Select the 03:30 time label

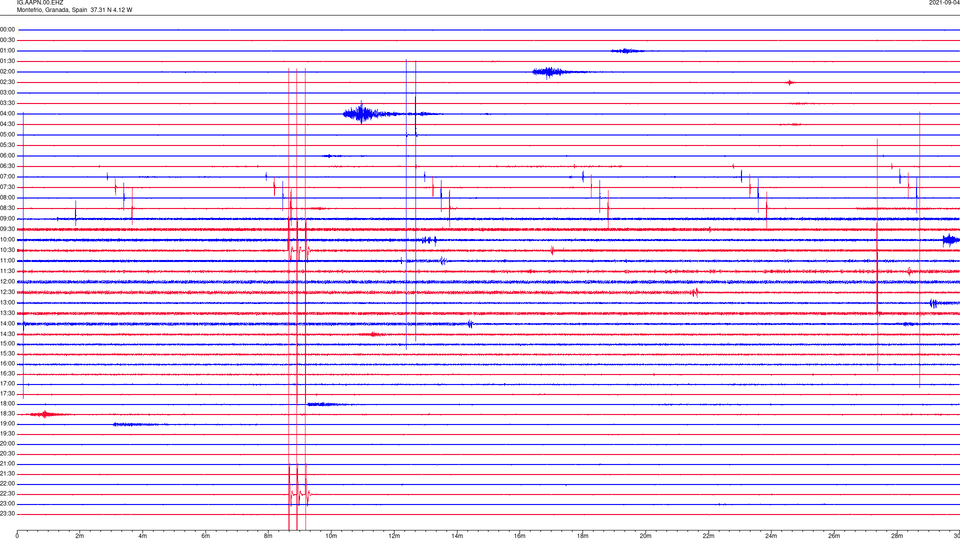pyautogui.click(x=7, y=103)
